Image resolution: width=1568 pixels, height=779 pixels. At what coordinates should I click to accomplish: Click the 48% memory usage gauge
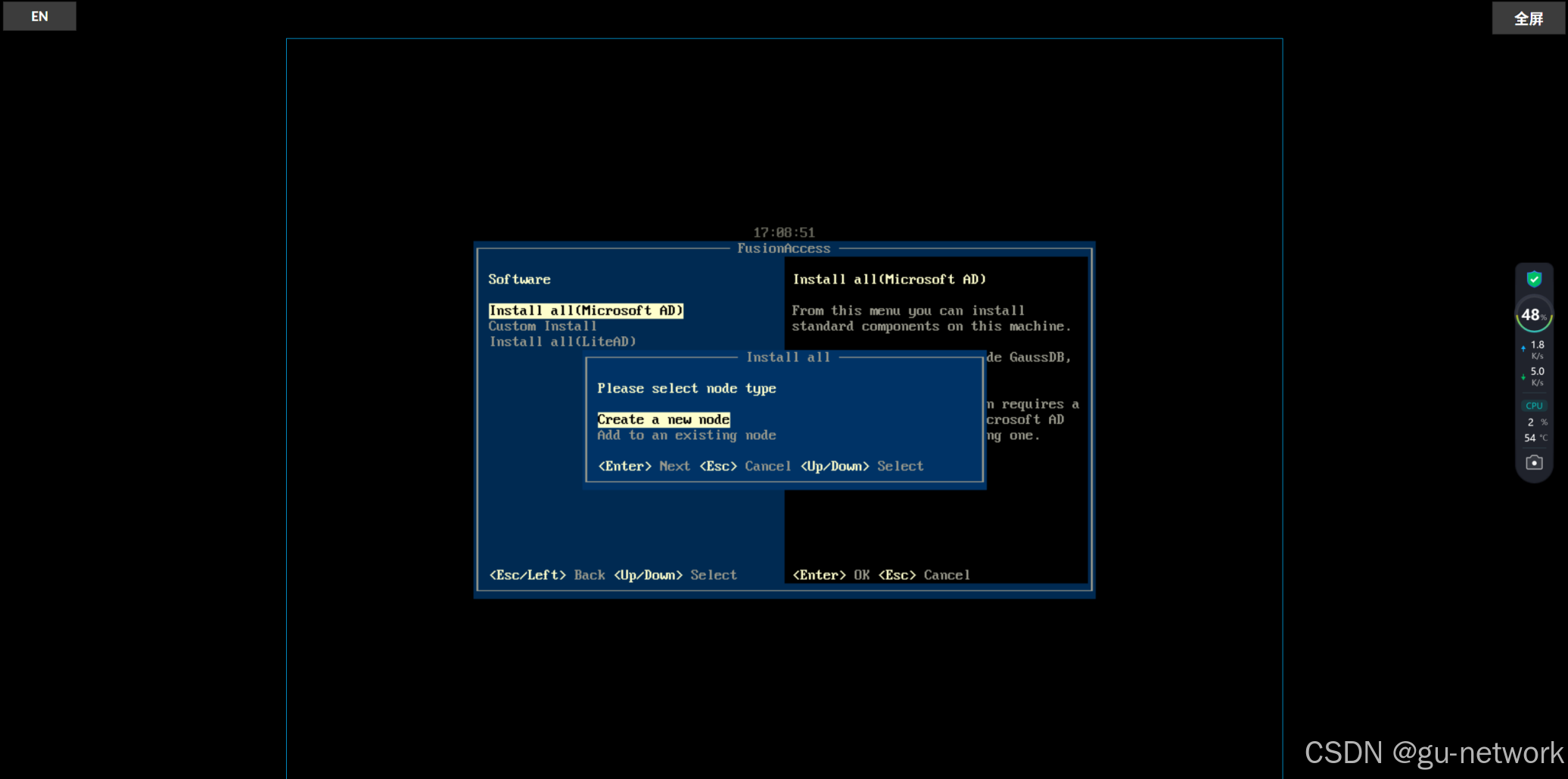click(x=1534, y=315)
